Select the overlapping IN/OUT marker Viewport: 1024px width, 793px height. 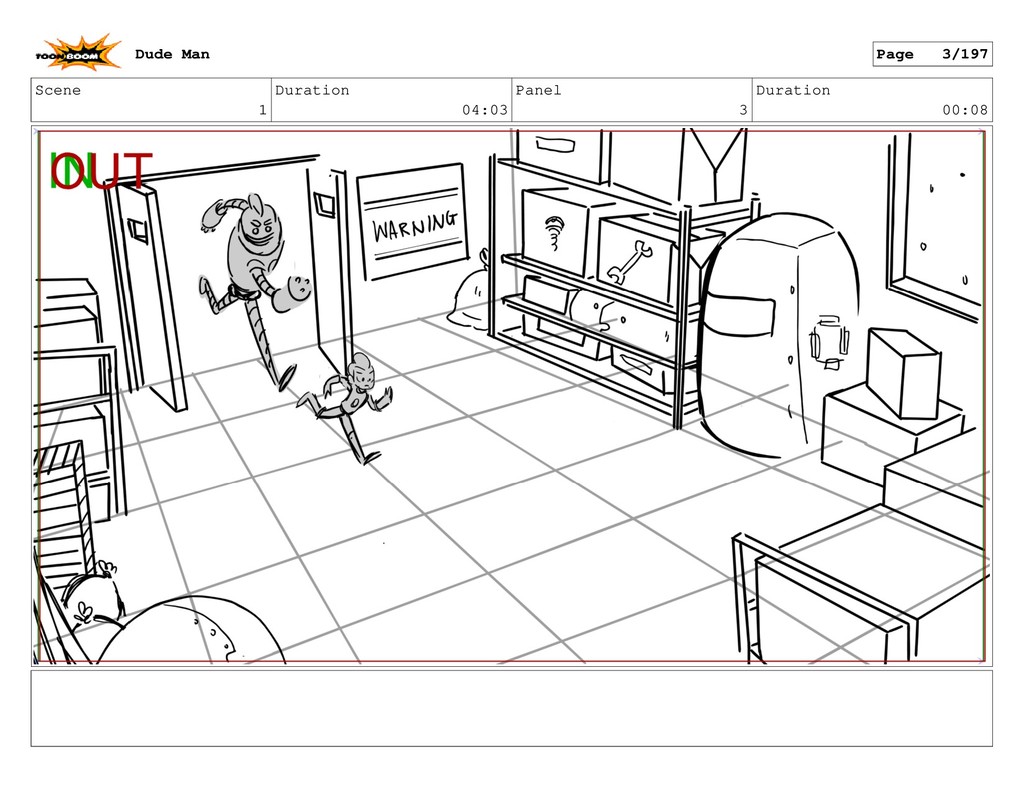point(100,172)
